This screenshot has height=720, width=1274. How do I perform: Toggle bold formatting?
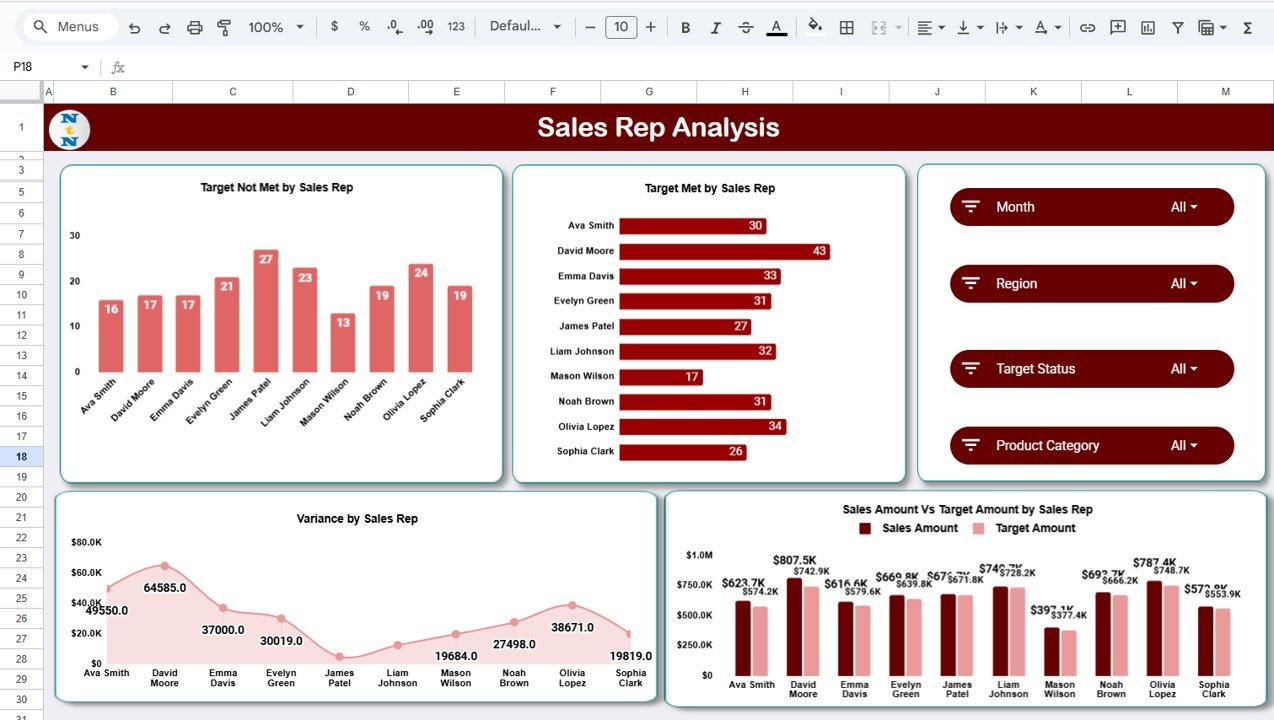685,27
